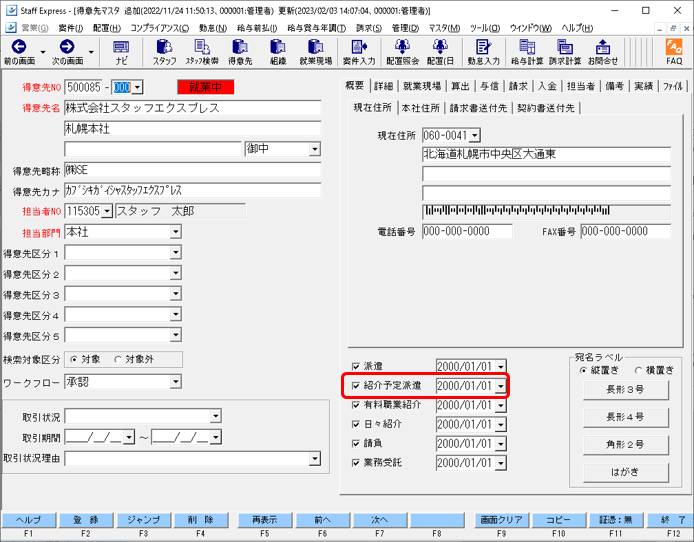This screenshot has height=542, width=694.
Task: Open the 案件 menu
Action: tap(70, 28)
